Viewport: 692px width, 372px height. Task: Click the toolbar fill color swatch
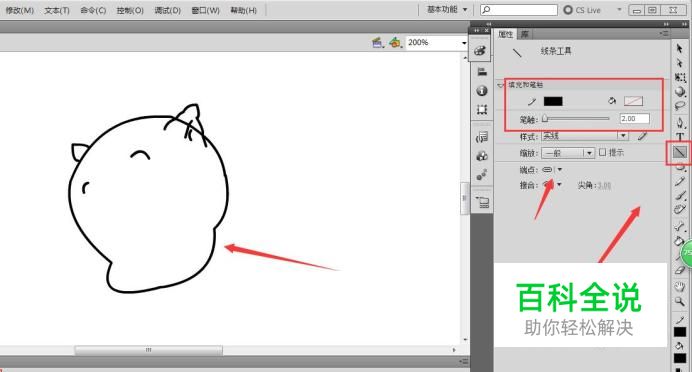(680, 358)
